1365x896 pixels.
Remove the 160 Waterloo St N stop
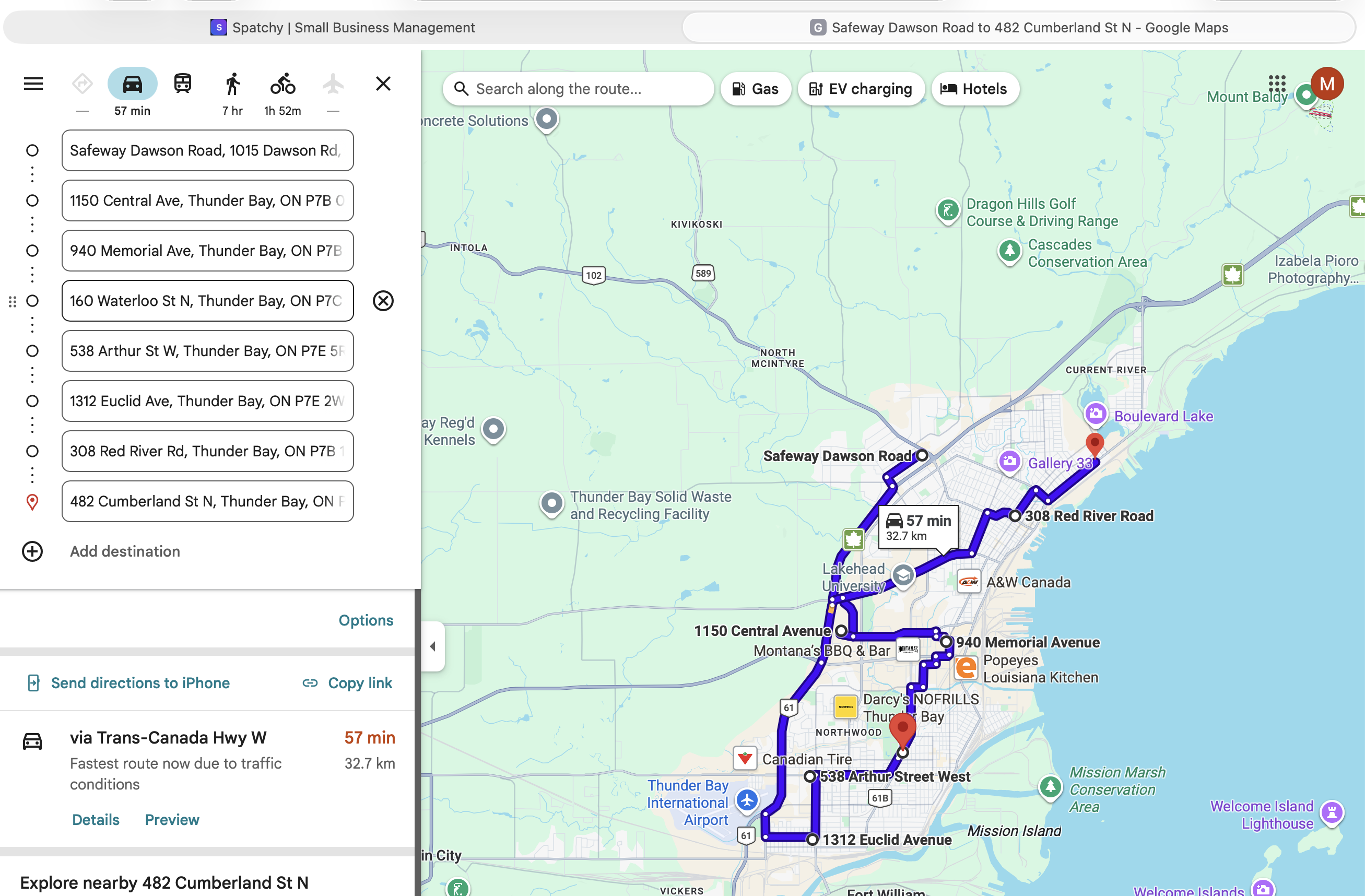pos(383,301)
